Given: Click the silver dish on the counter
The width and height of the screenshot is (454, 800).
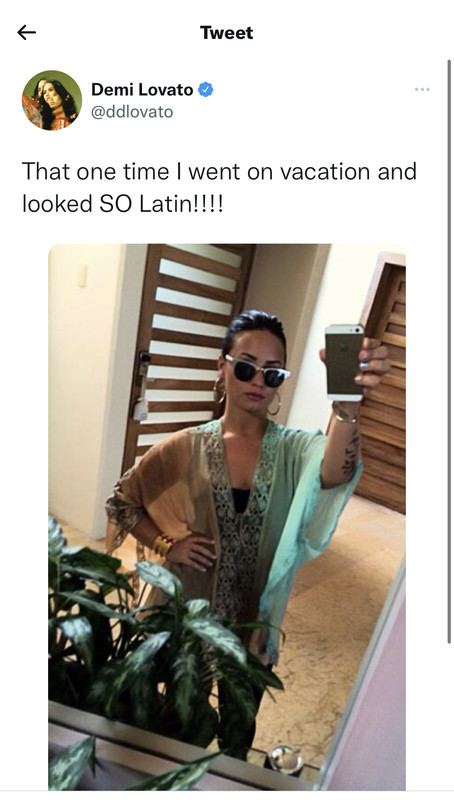Looking at the screenshot, I should (286, 759).
